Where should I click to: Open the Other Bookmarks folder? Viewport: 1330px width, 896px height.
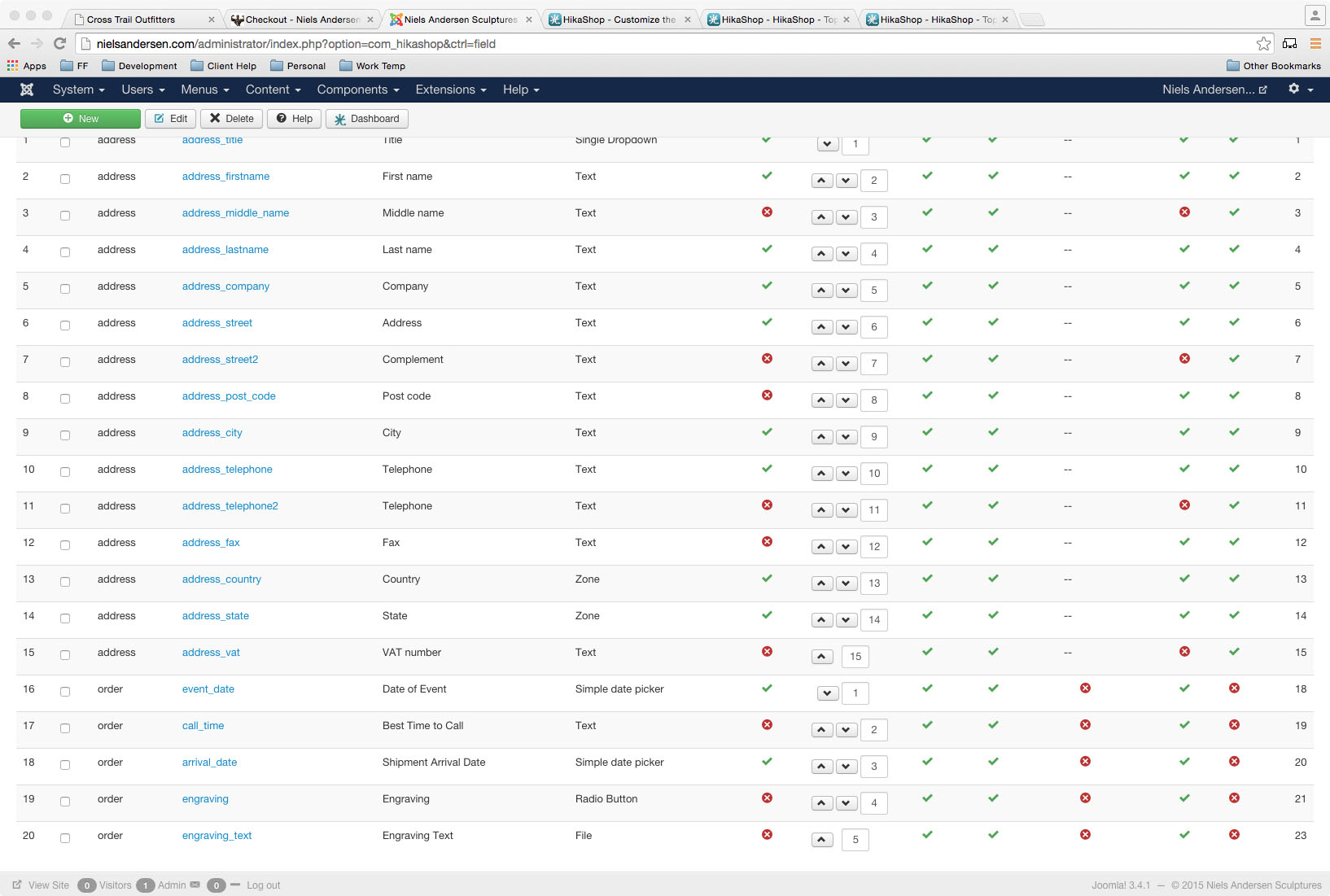click(1274, 66)
